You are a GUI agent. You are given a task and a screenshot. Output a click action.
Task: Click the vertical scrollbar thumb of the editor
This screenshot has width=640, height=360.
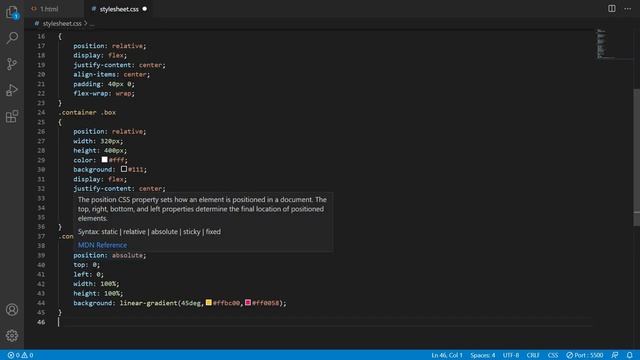[x=636, y=157]
